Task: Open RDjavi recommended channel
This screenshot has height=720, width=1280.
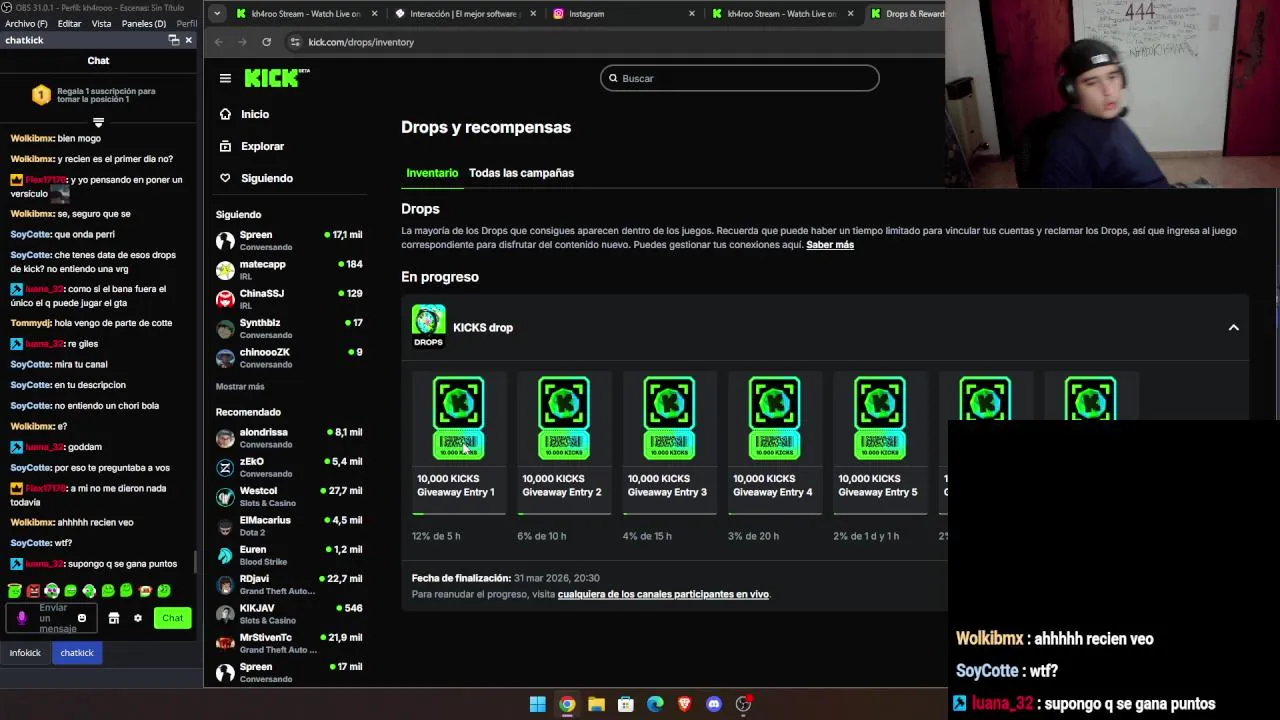Action: tap(290, 584)
